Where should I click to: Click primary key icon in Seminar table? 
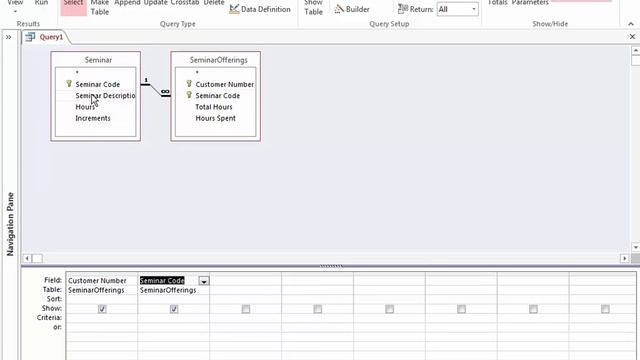click(x=69, y=84)
